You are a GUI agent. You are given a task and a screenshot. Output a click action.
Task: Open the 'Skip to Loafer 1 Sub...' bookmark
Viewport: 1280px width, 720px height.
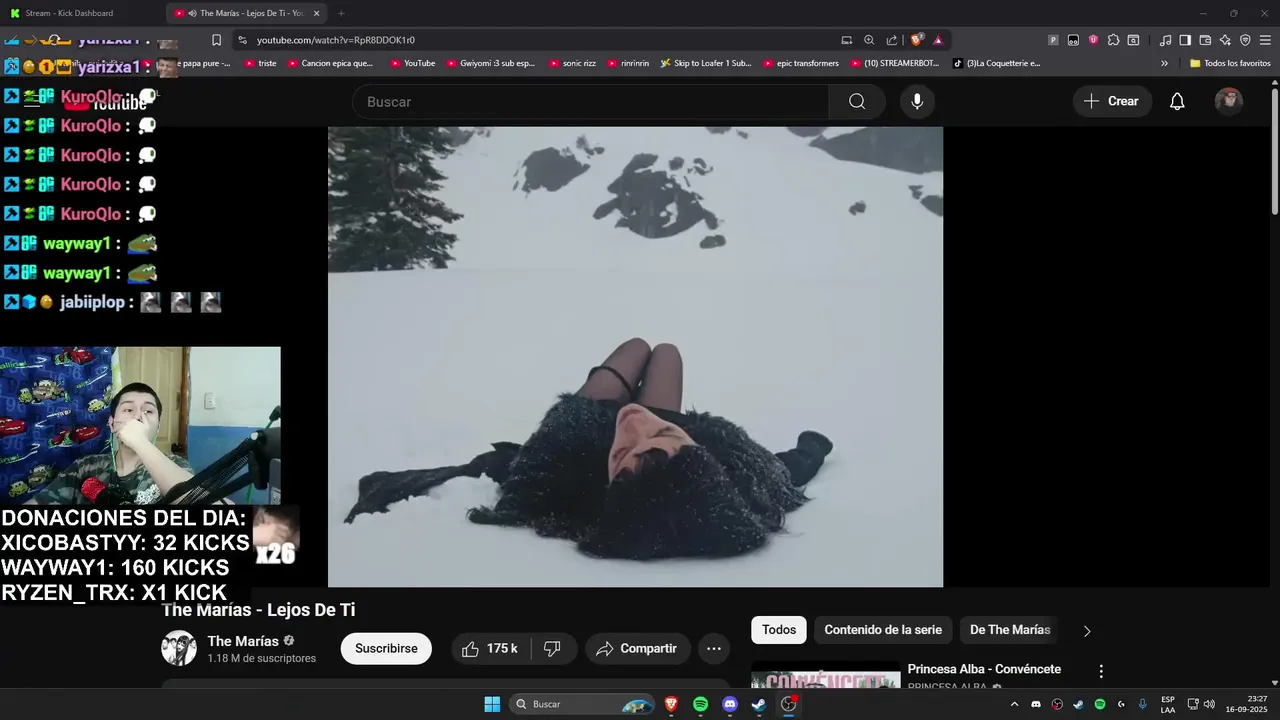pos(706,63)
